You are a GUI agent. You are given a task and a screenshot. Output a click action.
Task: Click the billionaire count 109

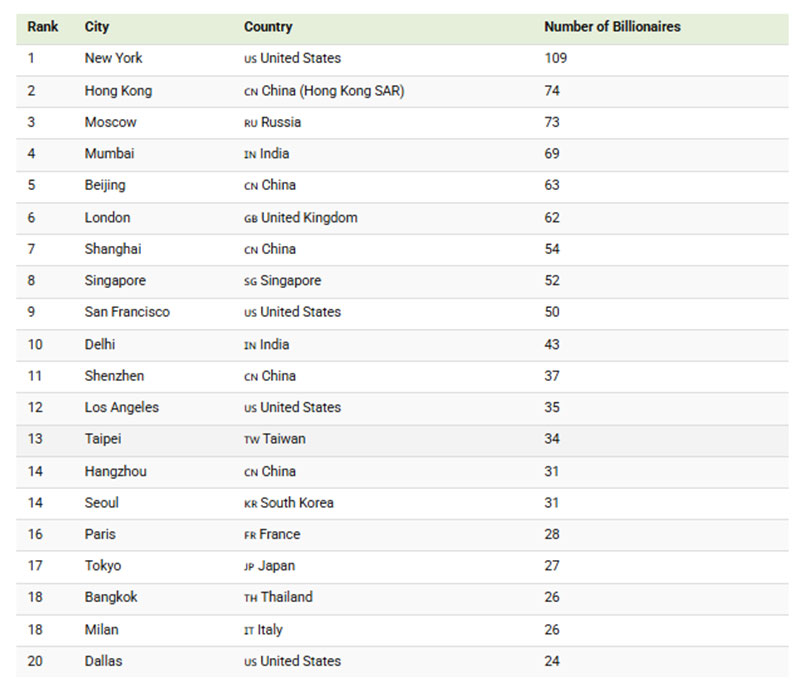[x=555, y=58]
